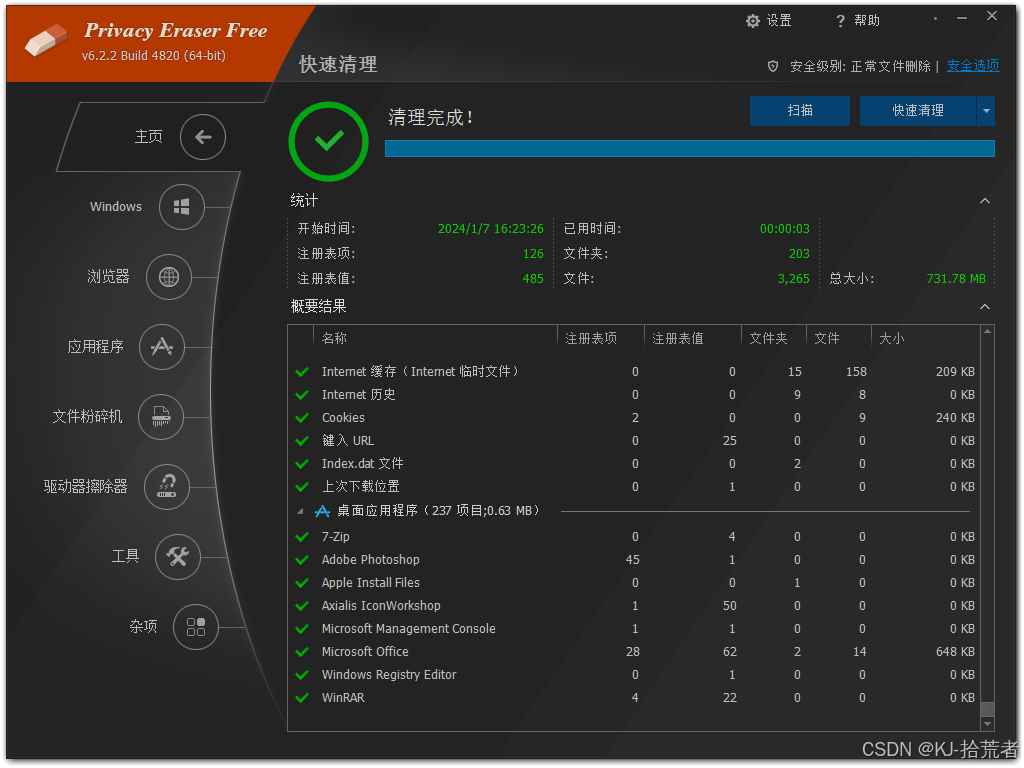This screenshot has width=1024, height=768.
Task: Open 设置 text in title bar
Action: click(x=779, y=21)
